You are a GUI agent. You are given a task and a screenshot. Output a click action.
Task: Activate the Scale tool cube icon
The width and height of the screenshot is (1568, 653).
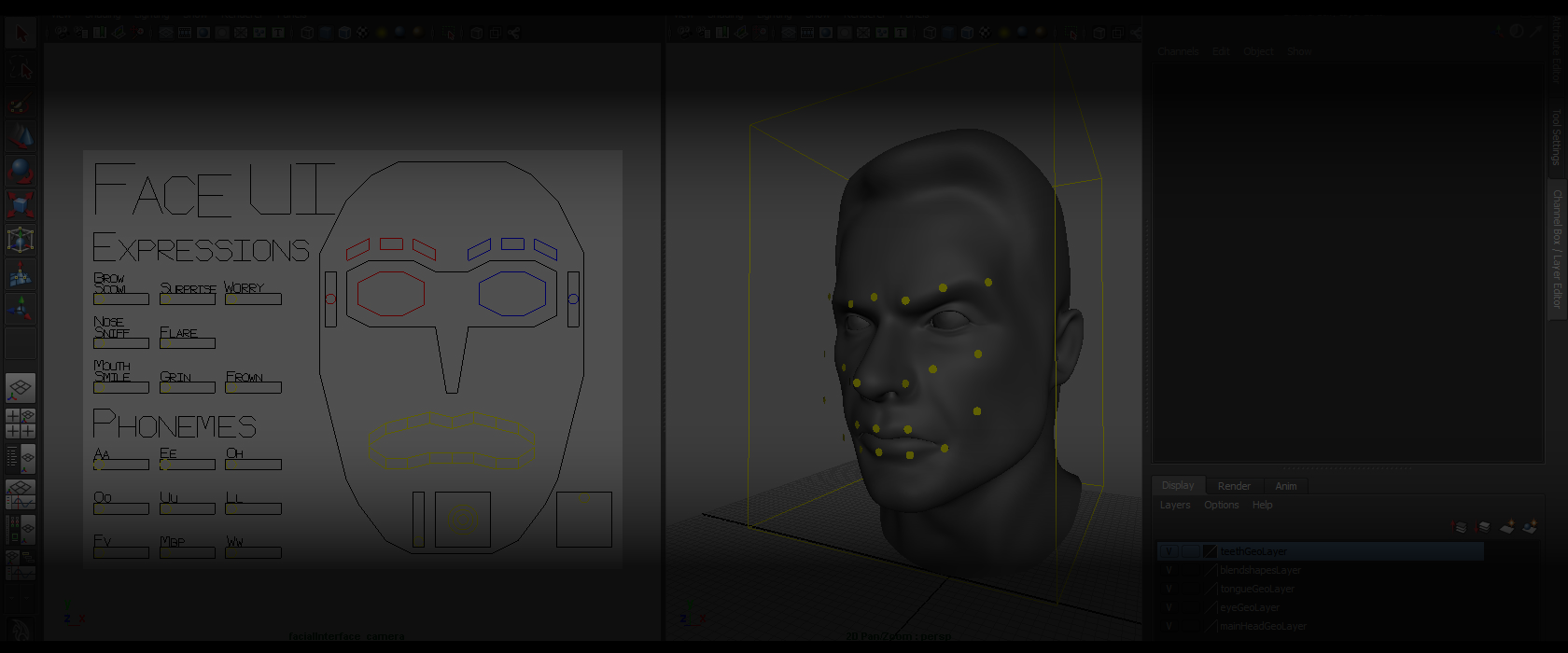pos(21,205)
